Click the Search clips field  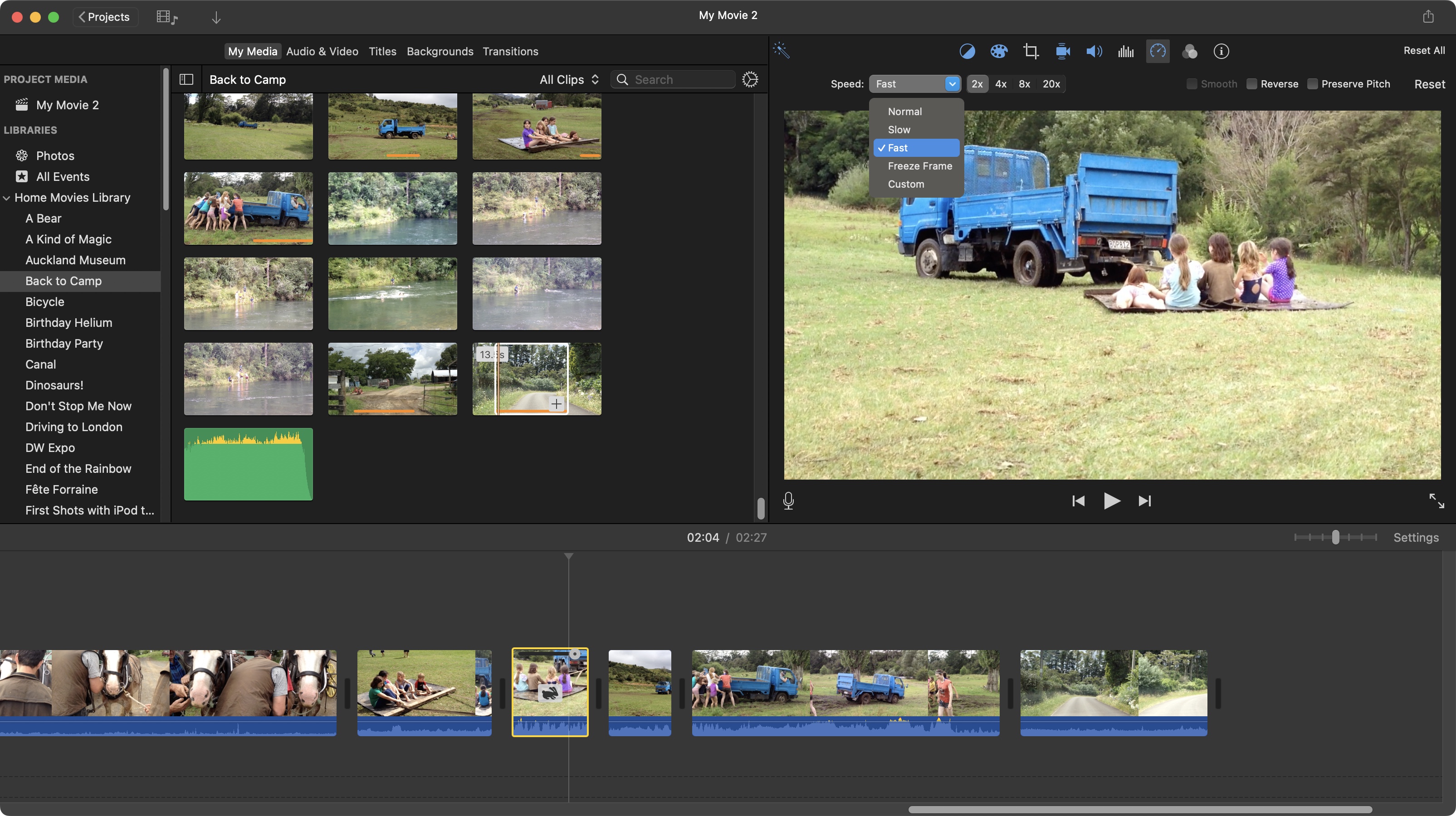[673, 80]
